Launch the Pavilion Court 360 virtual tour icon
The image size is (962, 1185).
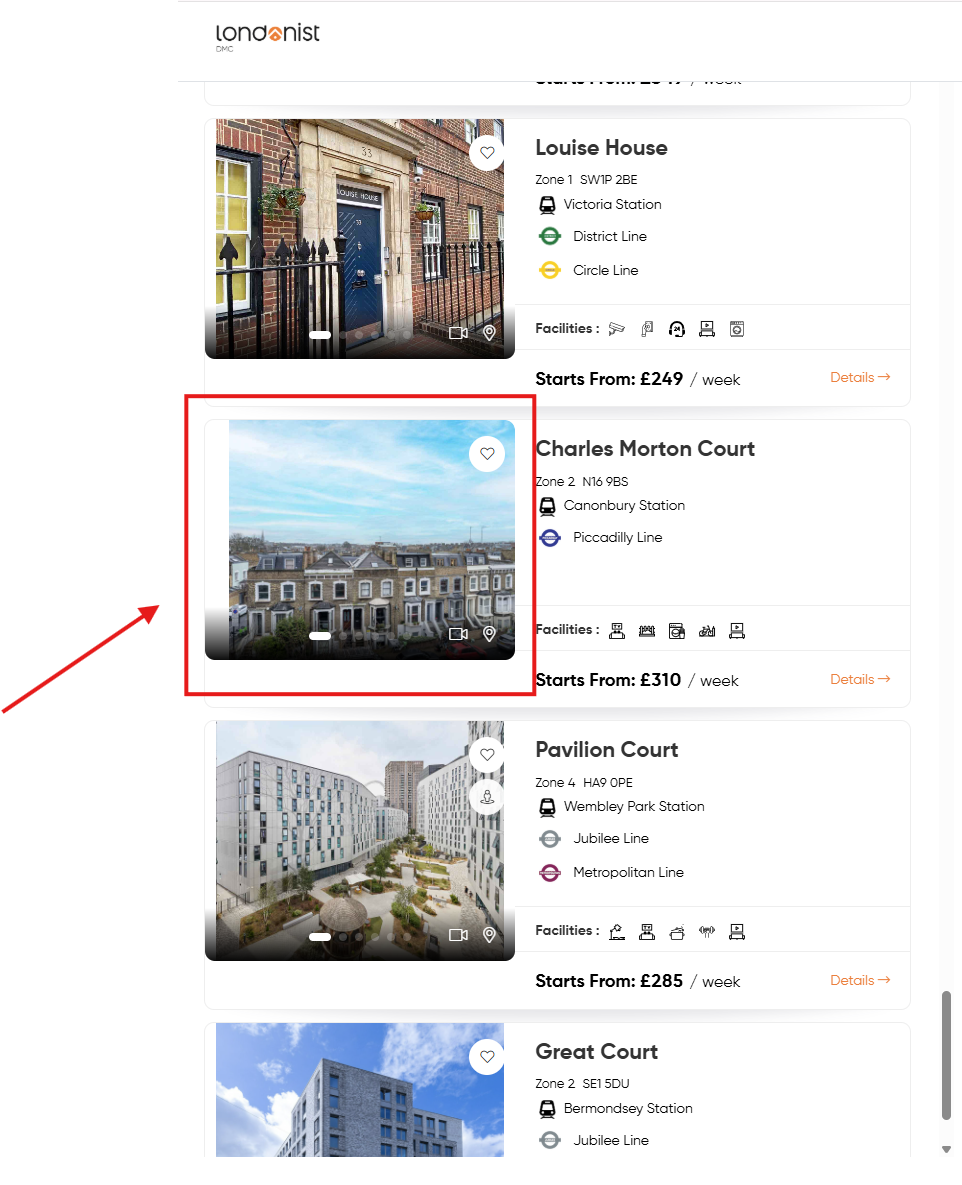pyautogui.click(x=487, y=797)
